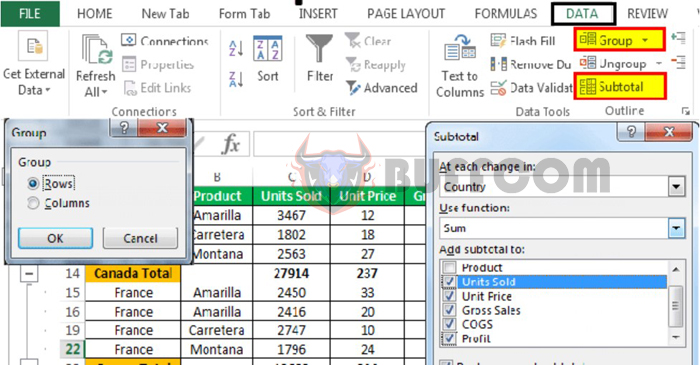Select the Units Sold column header cell
Viewport: 700px width, 365px height.
tap(291, 196)
